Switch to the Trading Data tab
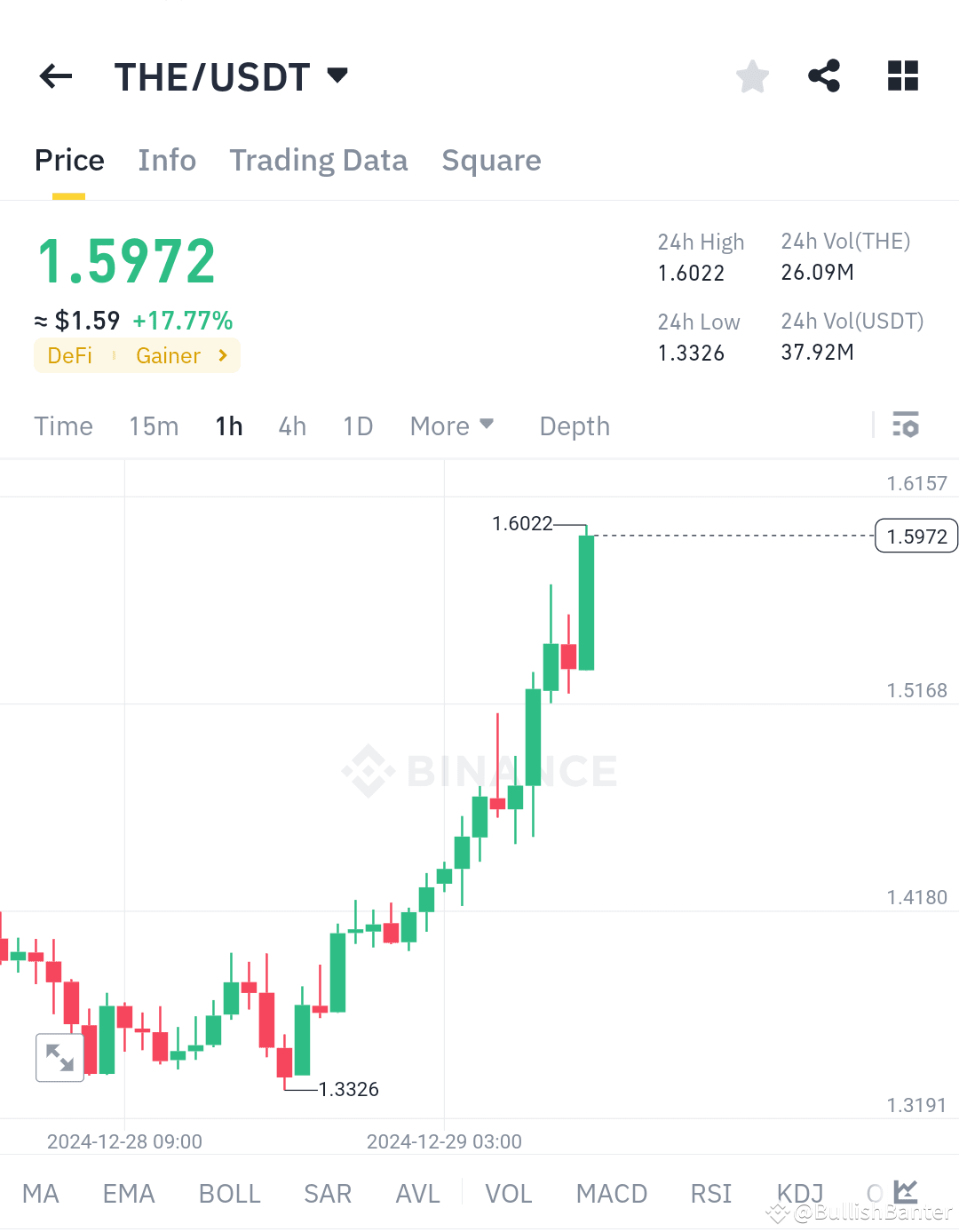Image resolution: width=959 pixels, height=1232 pixels. [x=318, y=161]
